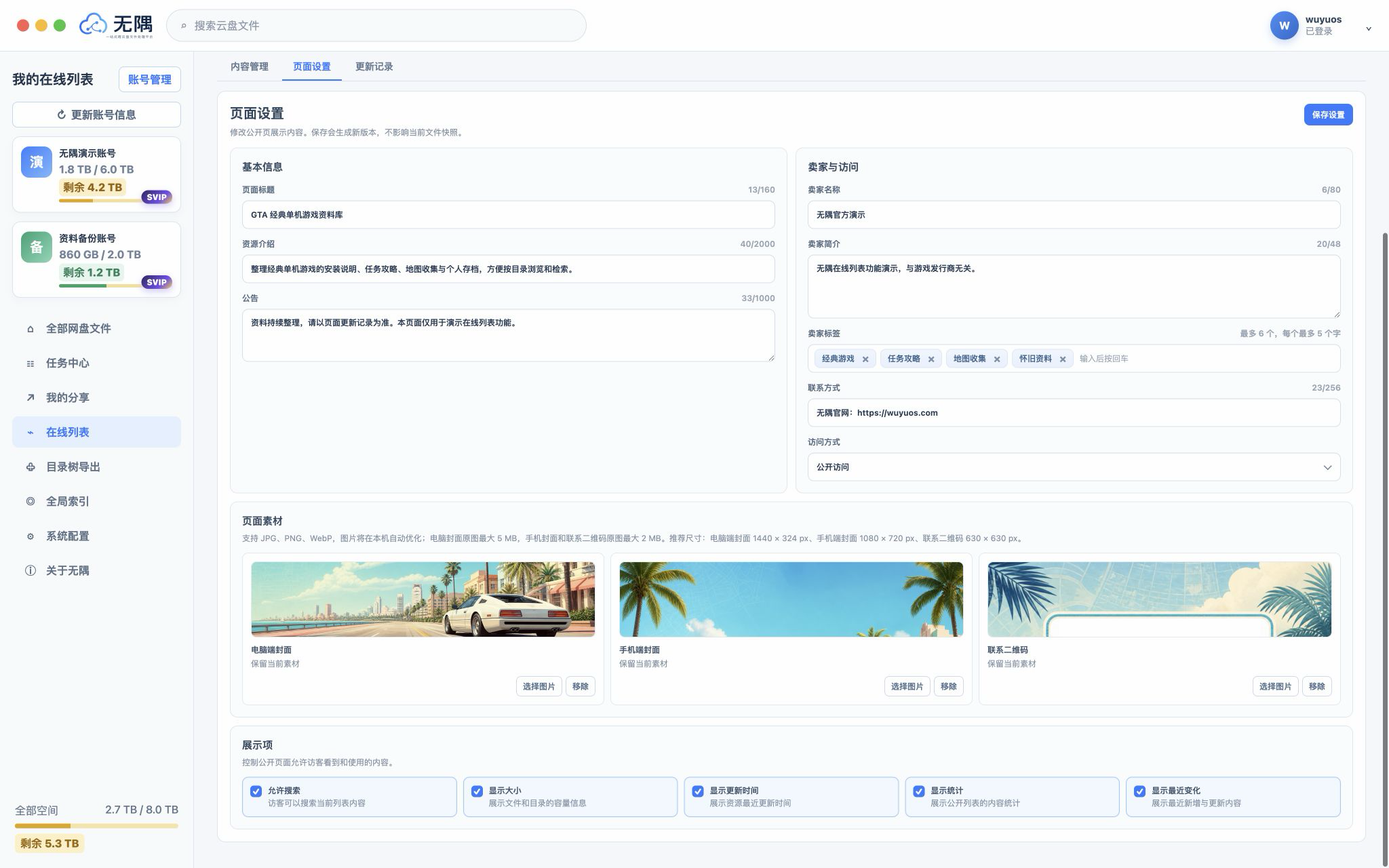Click the search magnifier icon
This screenshot has width=1389, height=868.
click(183, 26)
